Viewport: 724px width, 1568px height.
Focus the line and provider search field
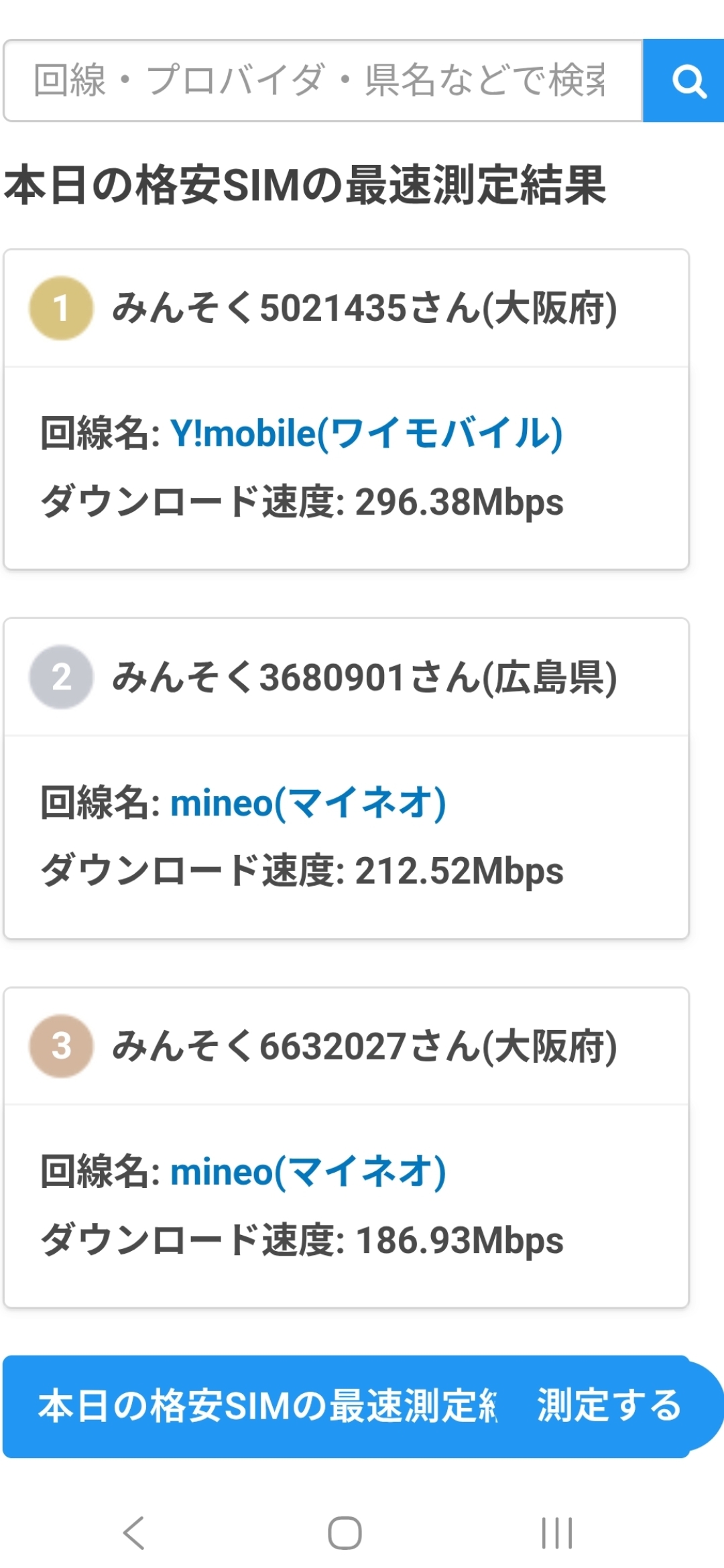(x=322, y=81)
